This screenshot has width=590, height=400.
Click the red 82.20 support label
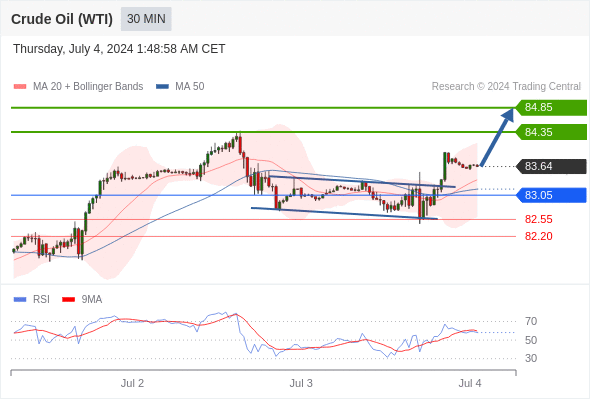[x=538, y=236]
